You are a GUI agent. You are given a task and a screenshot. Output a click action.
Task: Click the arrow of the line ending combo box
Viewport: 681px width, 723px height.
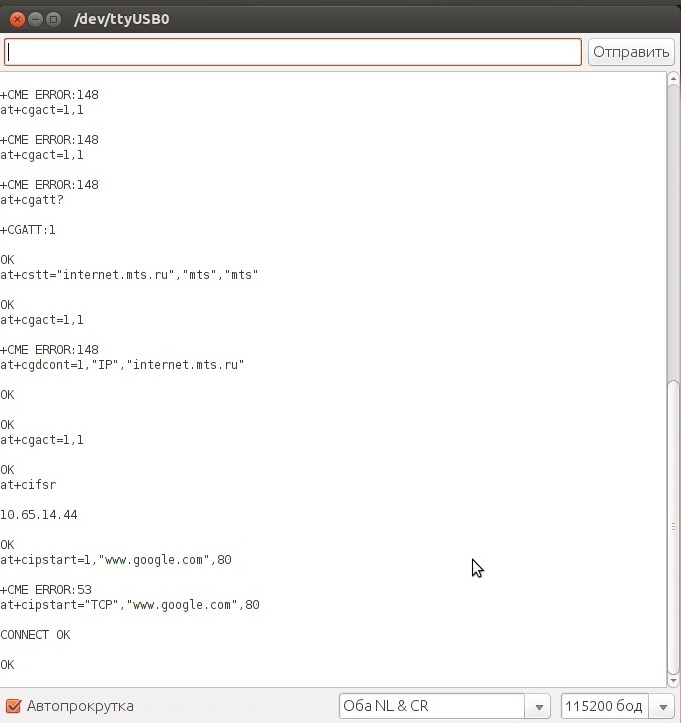539,706
